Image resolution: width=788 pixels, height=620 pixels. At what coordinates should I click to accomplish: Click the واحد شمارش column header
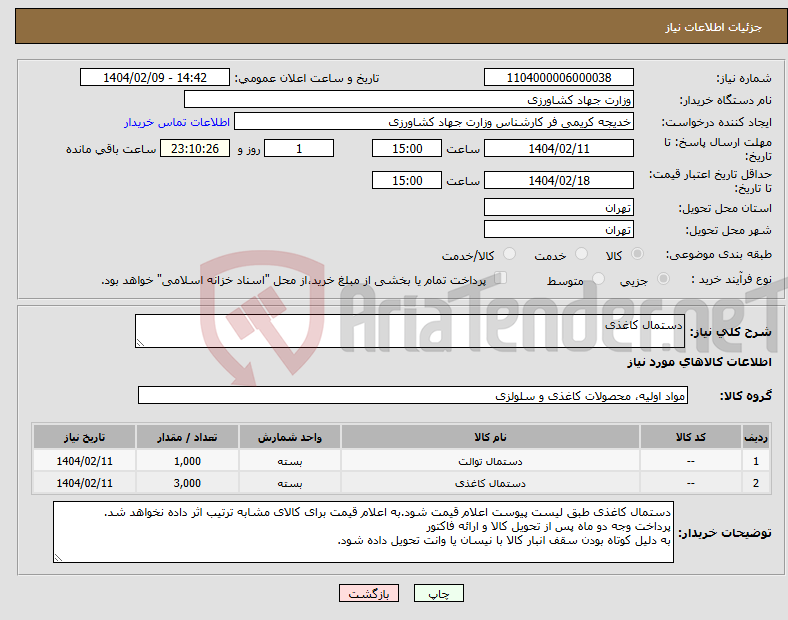coord(290,437)
